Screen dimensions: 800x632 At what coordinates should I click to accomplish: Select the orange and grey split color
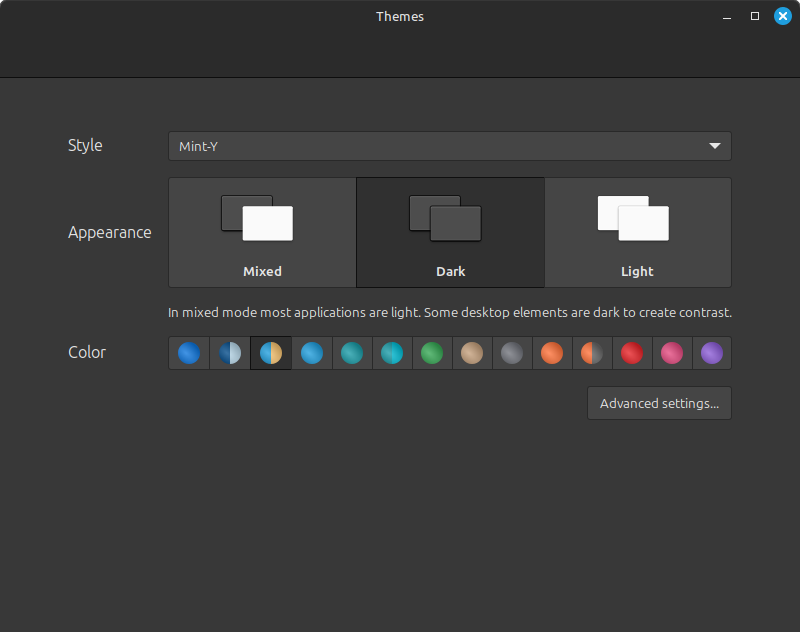(592, 353)
